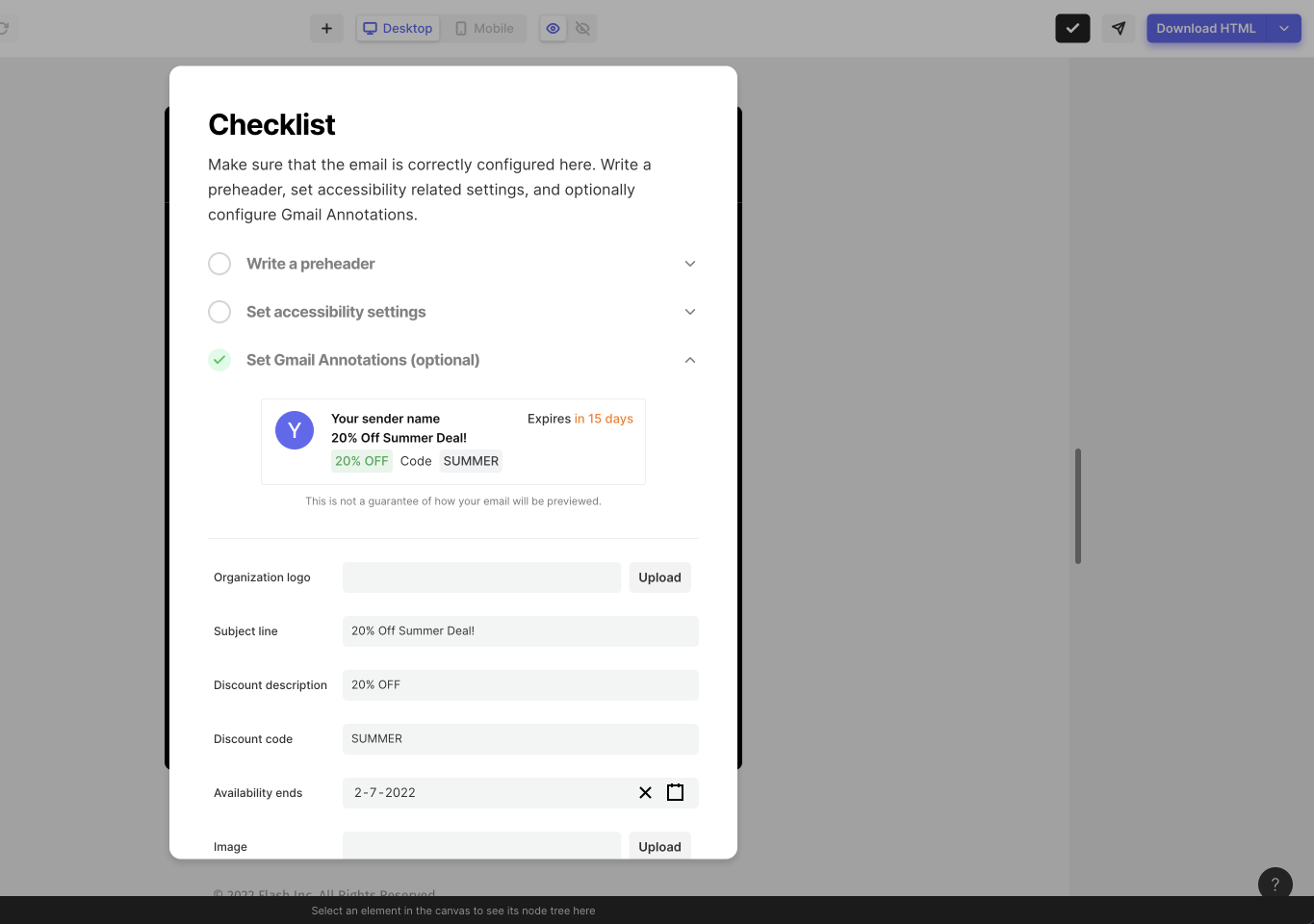
Task: Click Upload next to Organization logo
Action: click(659, 577)
